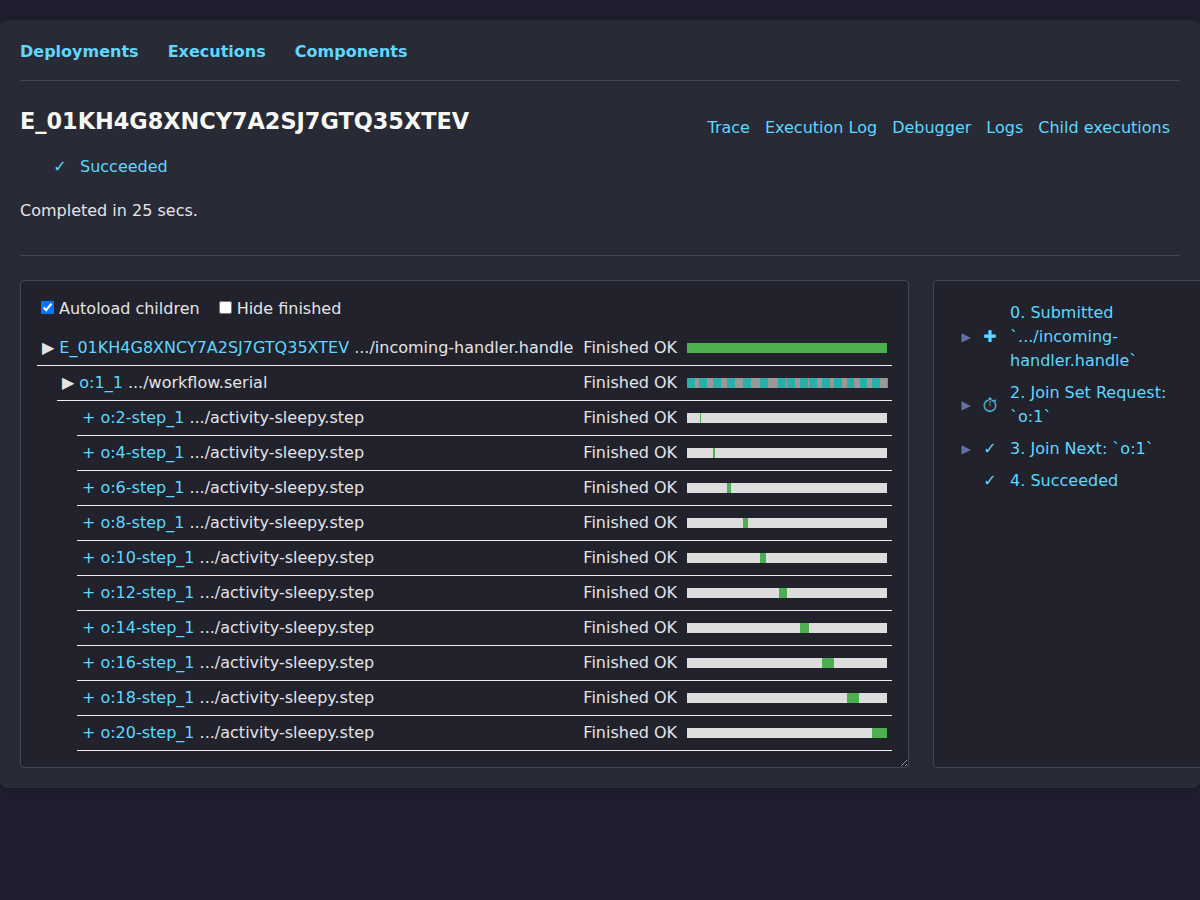Open the Executions navigation tab

coord(216,51)
